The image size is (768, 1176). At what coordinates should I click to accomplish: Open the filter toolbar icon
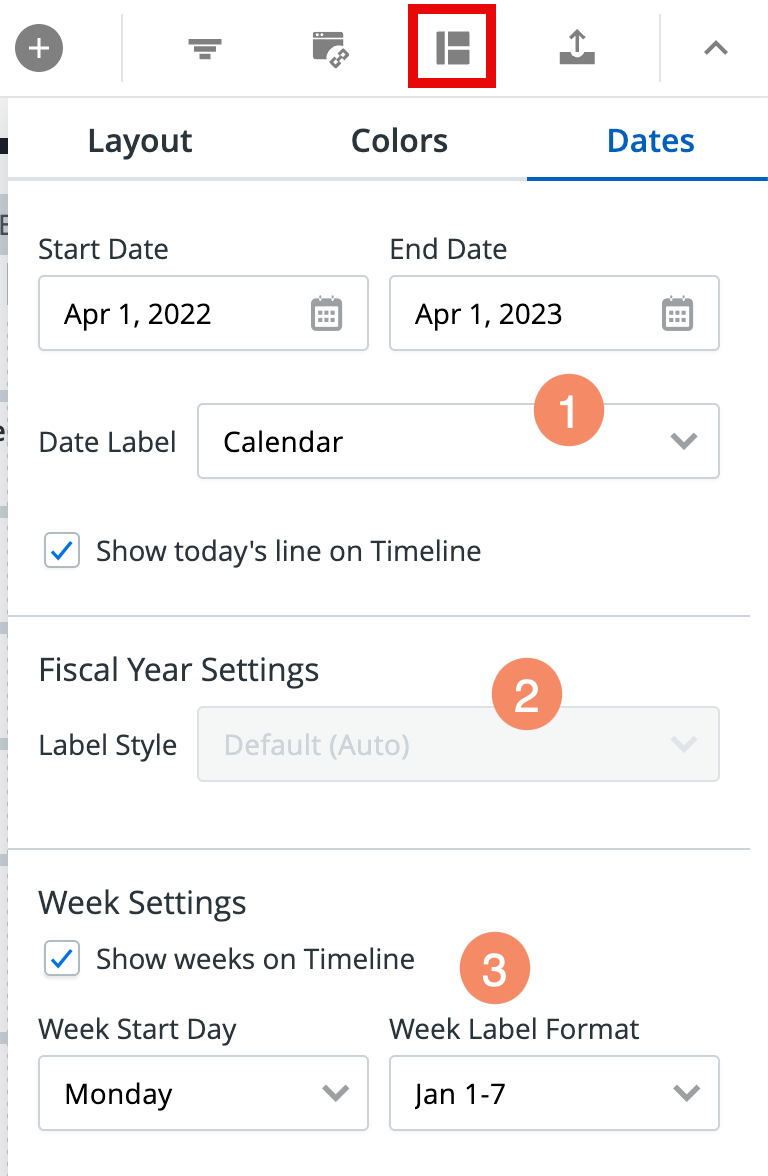(x=205, y=46)
